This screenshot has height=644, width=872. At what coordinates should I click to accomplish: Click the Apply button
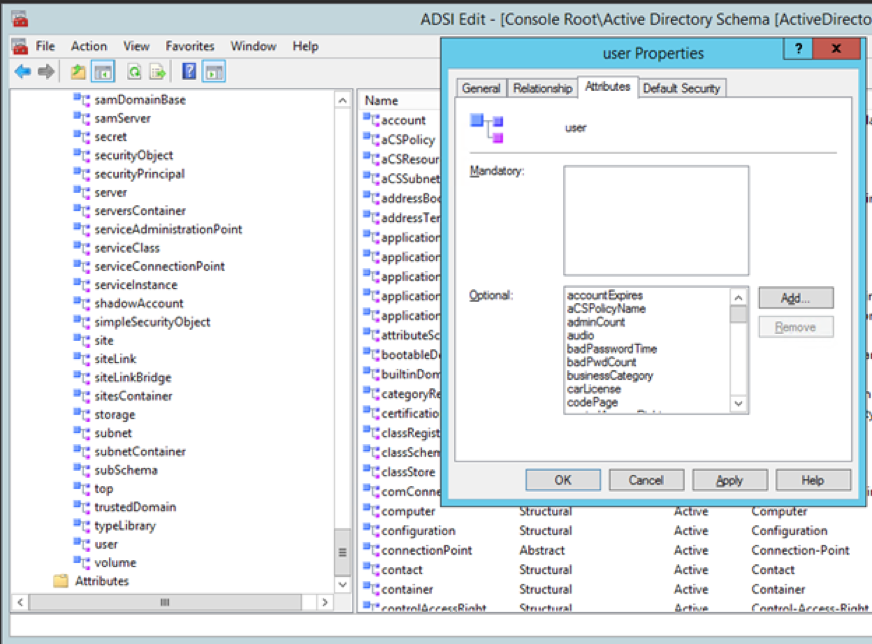[730, 480]
